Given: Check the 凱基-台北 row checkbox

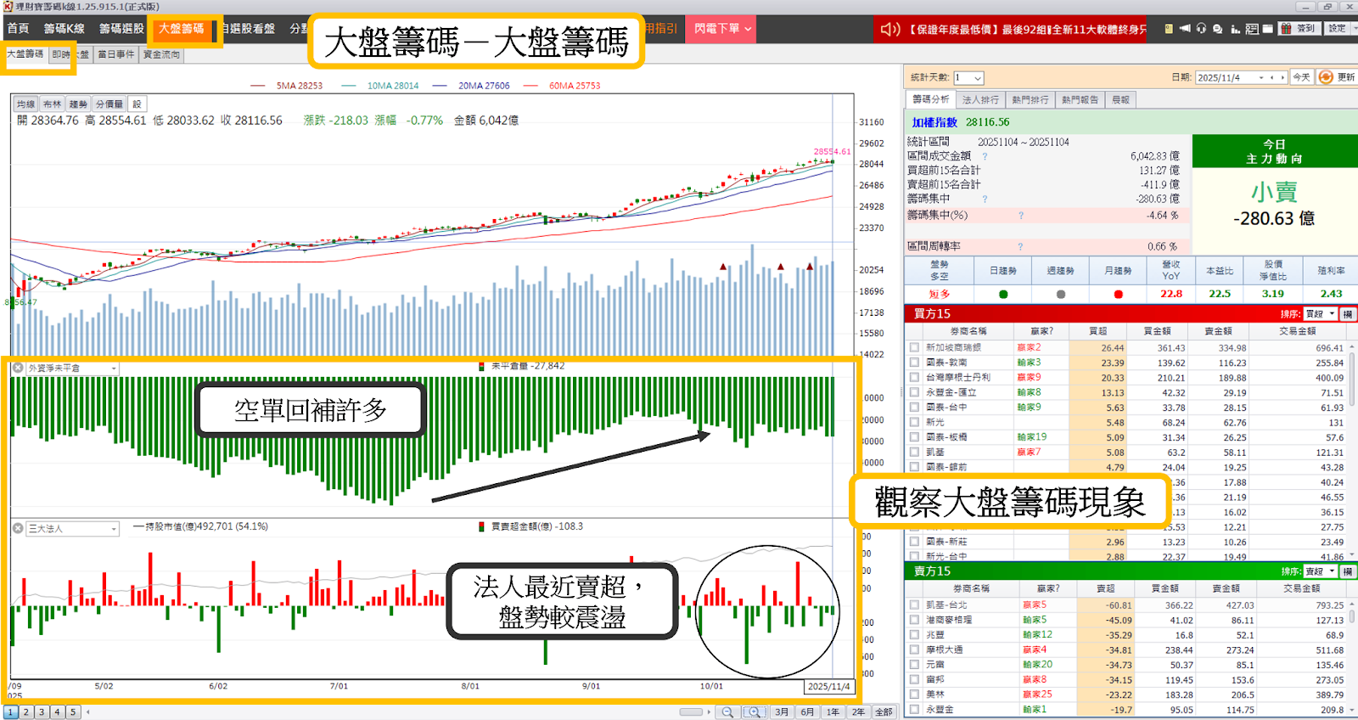Looking at the screenshot, I should [914, 605].
